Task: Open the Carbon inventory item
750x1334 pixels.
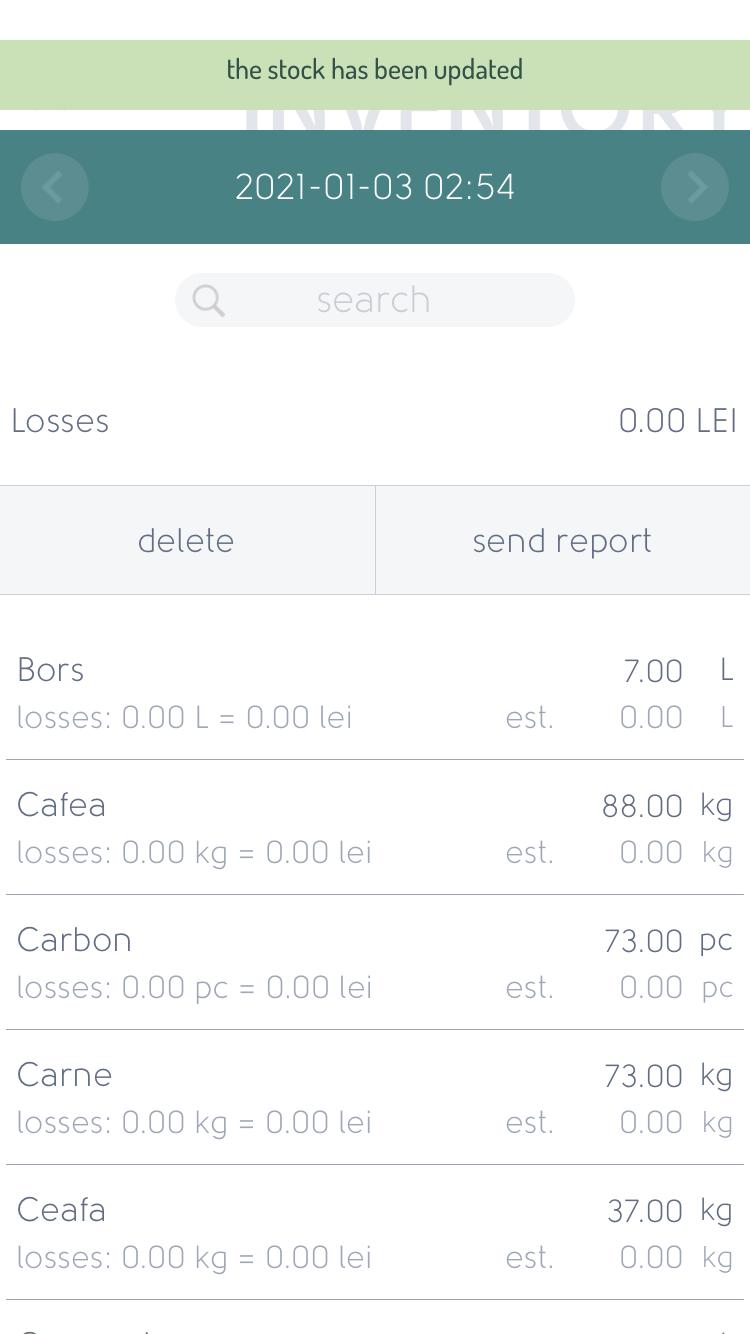Action: 375,963
